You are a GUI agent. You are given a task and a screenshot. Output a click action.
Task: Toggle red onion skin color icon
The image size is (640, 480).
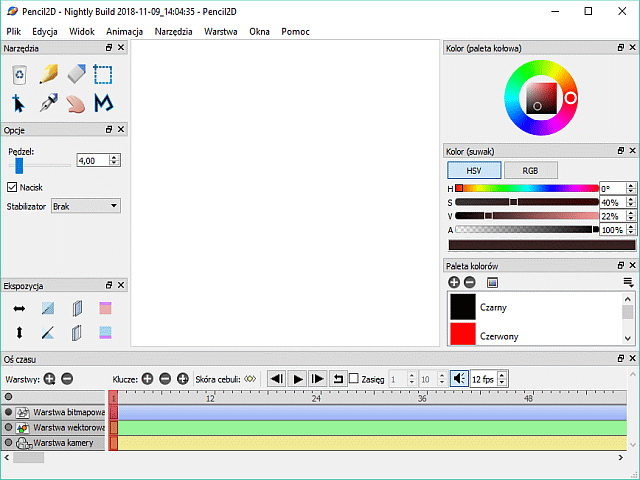pos(105,308)
